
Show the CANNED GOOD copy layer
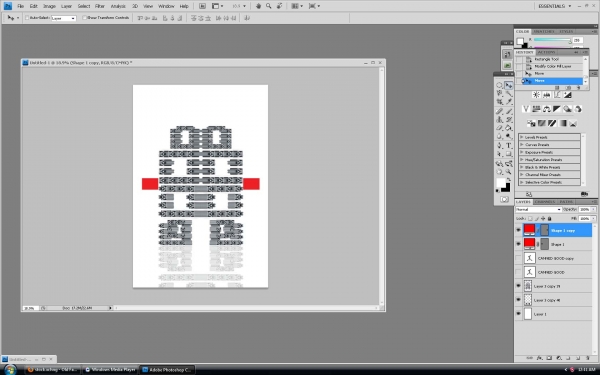click(x=518, y=258)
